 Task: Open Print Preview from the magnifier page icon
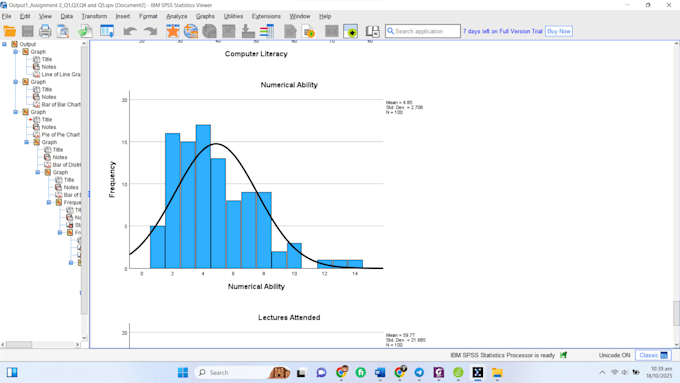coord(63,31)
